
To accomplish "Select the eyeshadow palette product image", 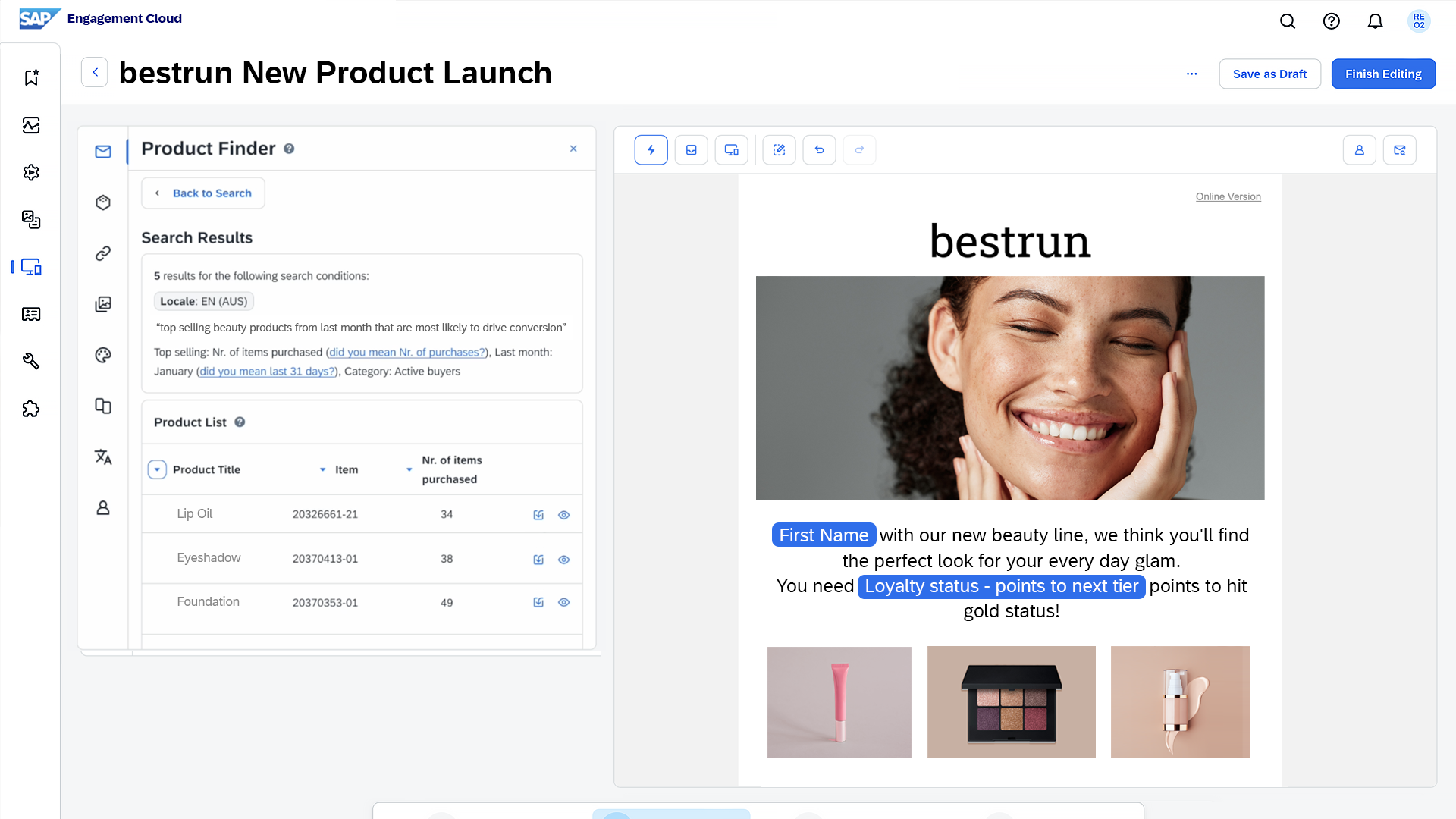I will [1012, 702].
